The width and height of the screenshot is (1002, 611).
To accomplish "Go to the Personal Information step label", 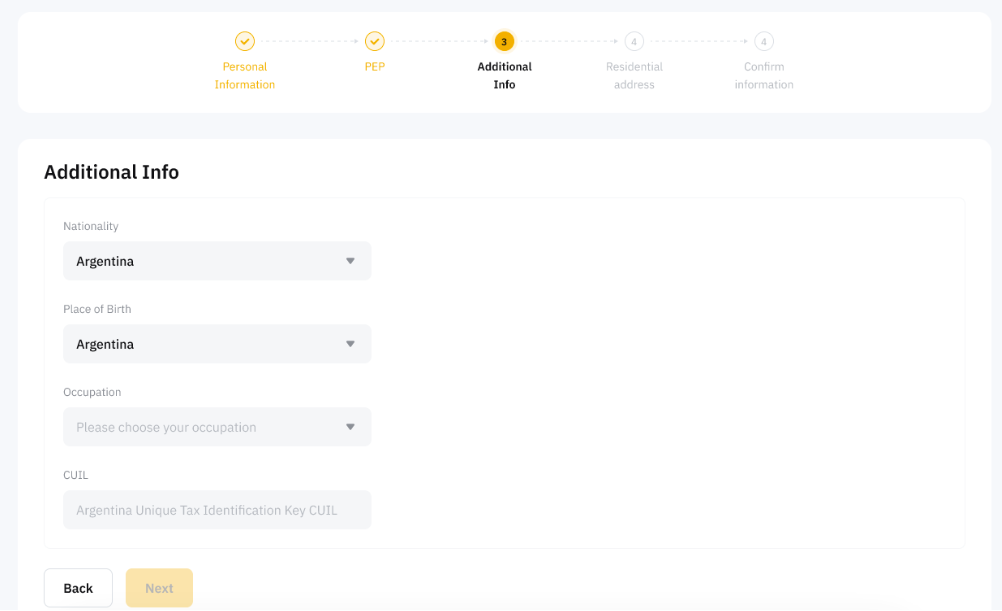I will pyautogui.click(x=245, y=76).
